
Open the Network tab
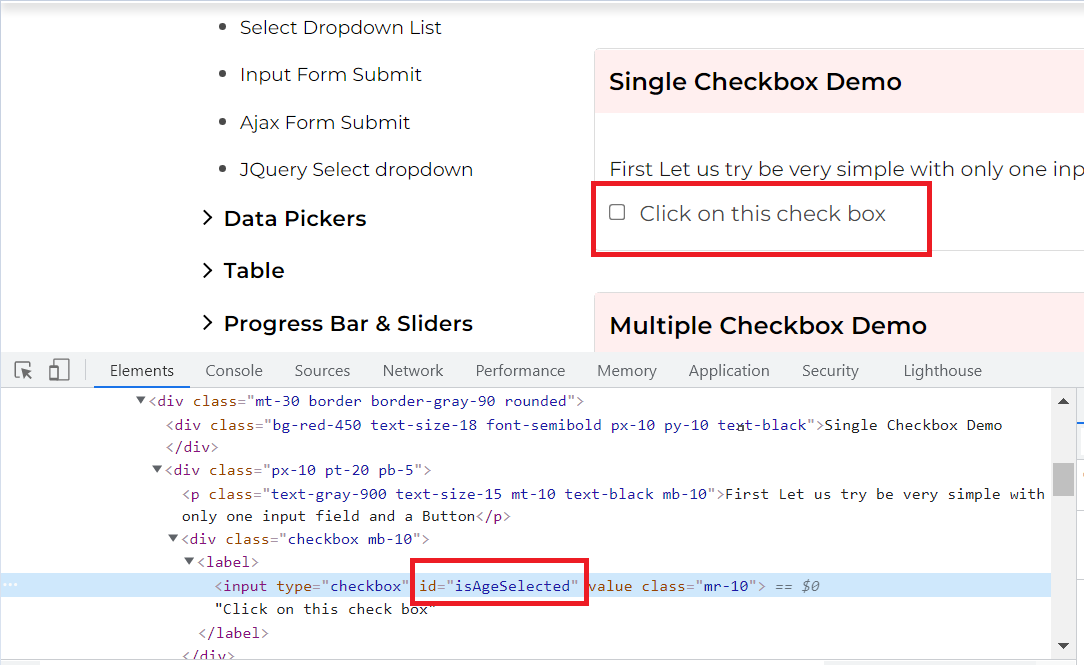(412, 370)
